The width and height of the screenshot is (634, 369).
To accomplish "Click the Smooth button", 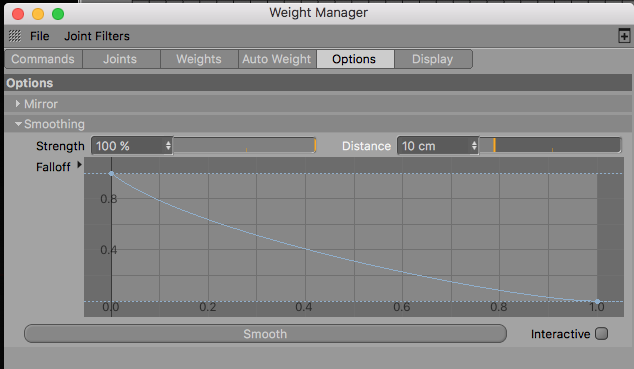I will 265,334.
